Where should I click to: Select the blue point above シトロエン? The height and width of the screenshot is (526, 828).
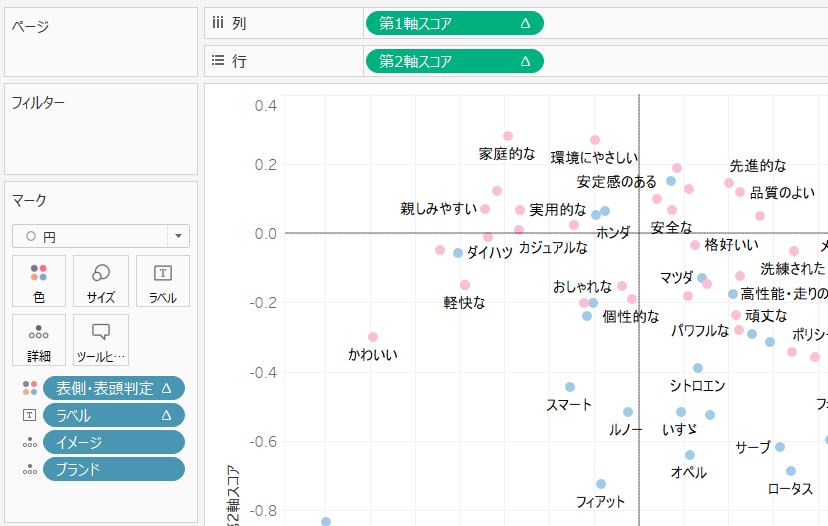point(698,368)
